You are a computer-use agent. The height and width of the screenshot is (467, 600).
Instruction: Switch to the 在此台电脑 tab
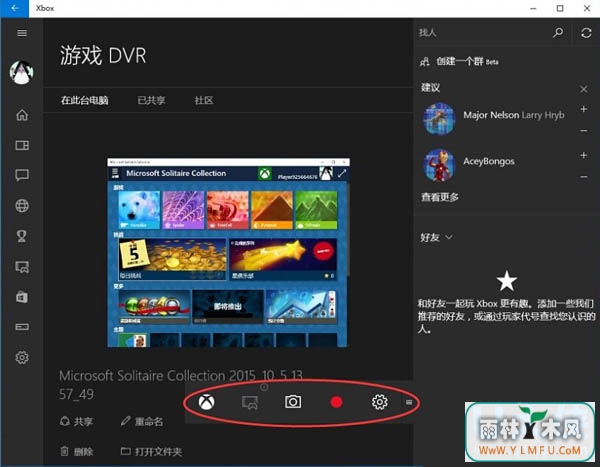coord(85,100)
